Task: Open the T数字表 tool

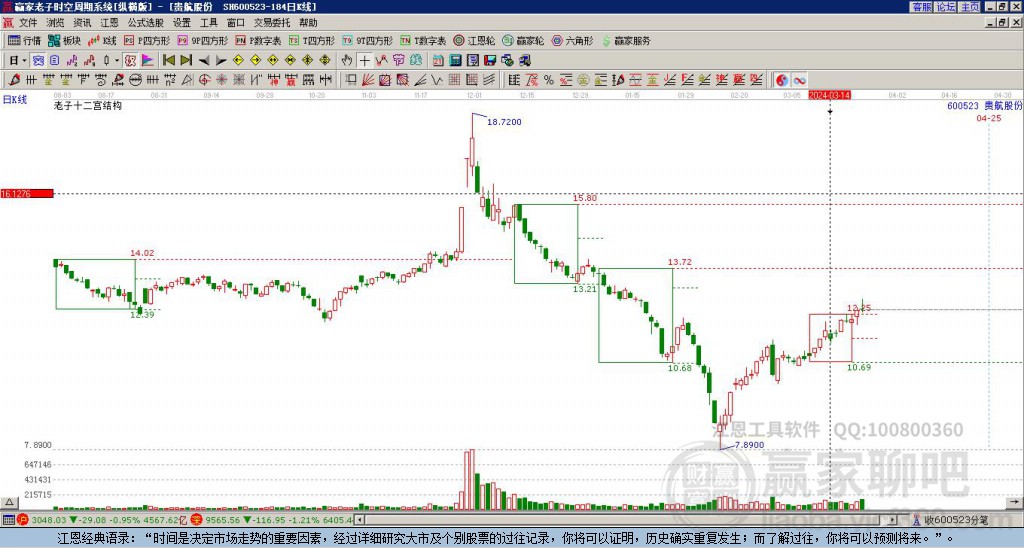Action: (423, 40)
